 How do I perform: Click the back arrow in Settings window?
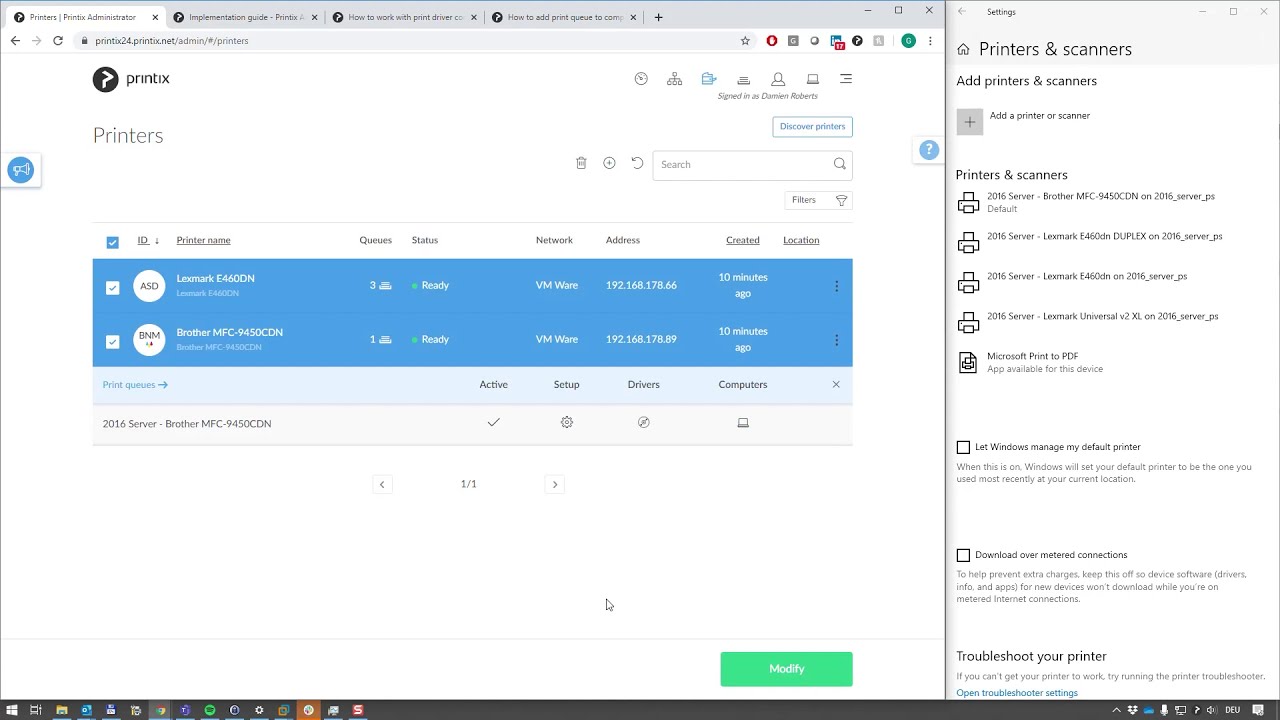(962, 11)
